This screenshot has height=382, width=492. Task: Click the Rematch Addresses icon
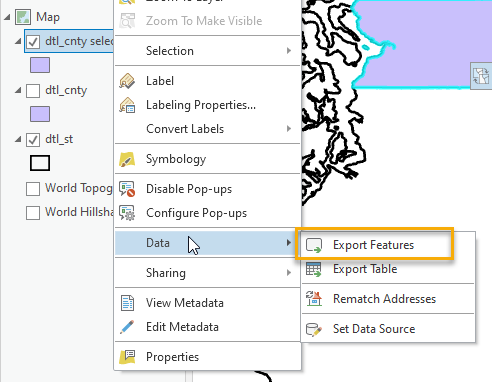(x=314, y=299)
